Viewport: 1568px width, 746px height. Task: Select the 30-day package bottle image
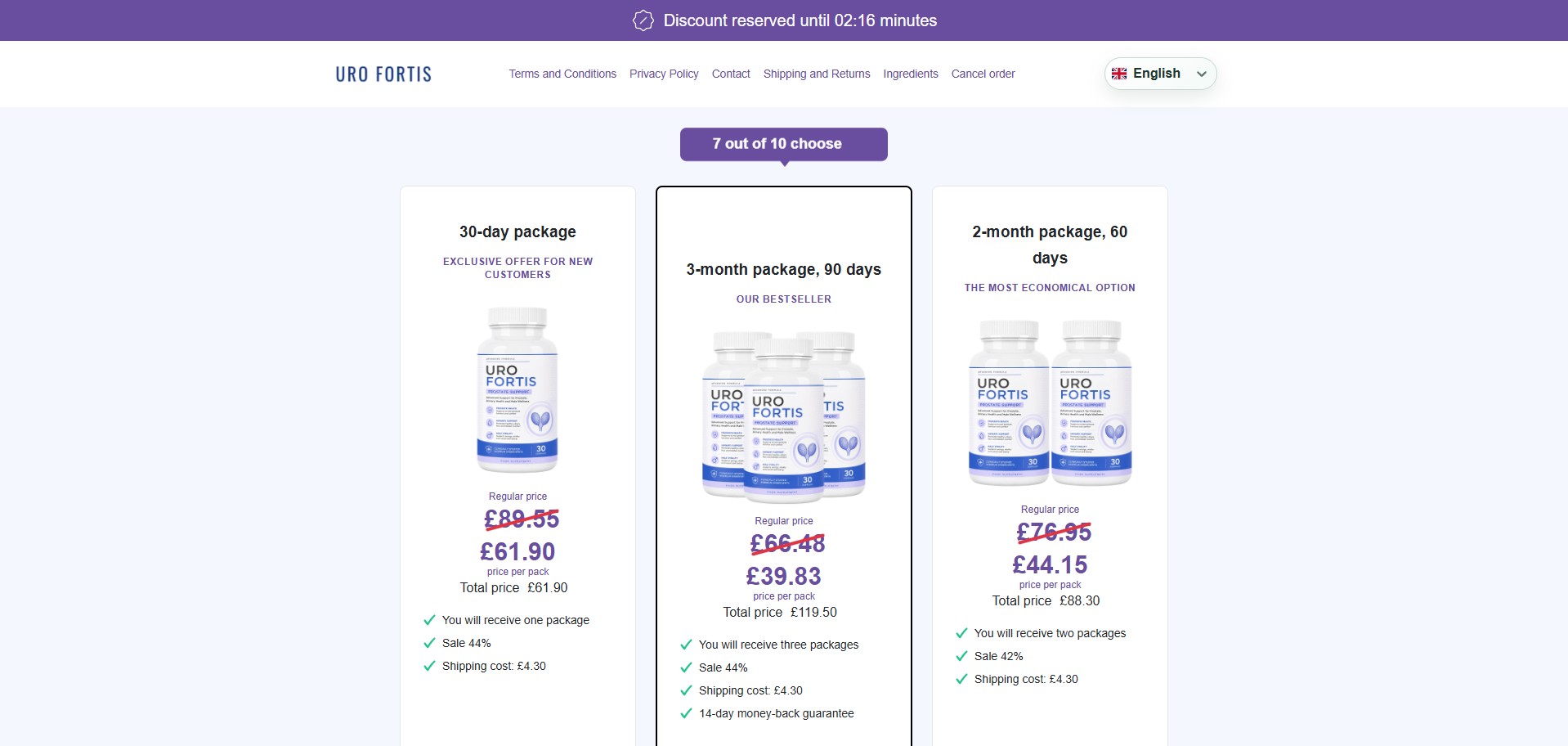(517, 389)
